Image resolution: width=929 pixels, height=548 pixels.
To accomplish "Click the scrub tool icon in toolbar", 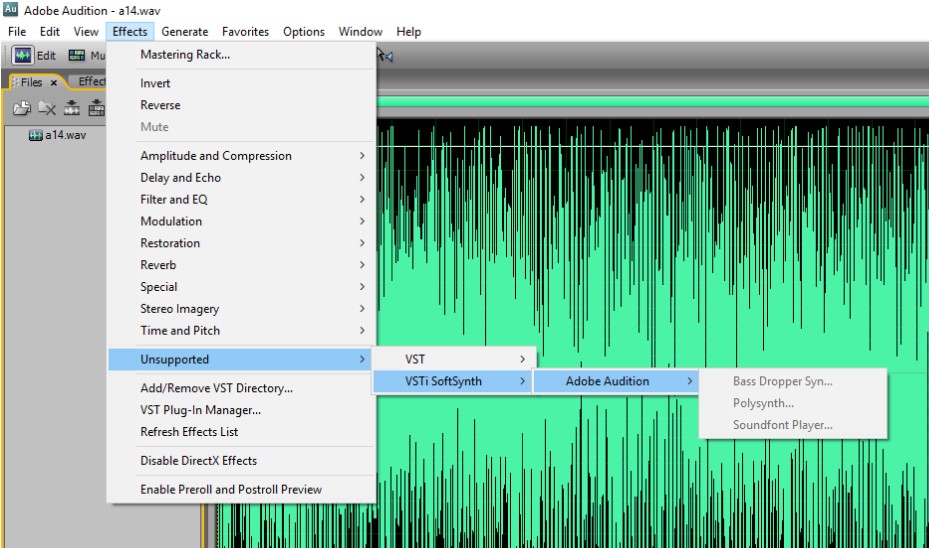I will 385,56.
